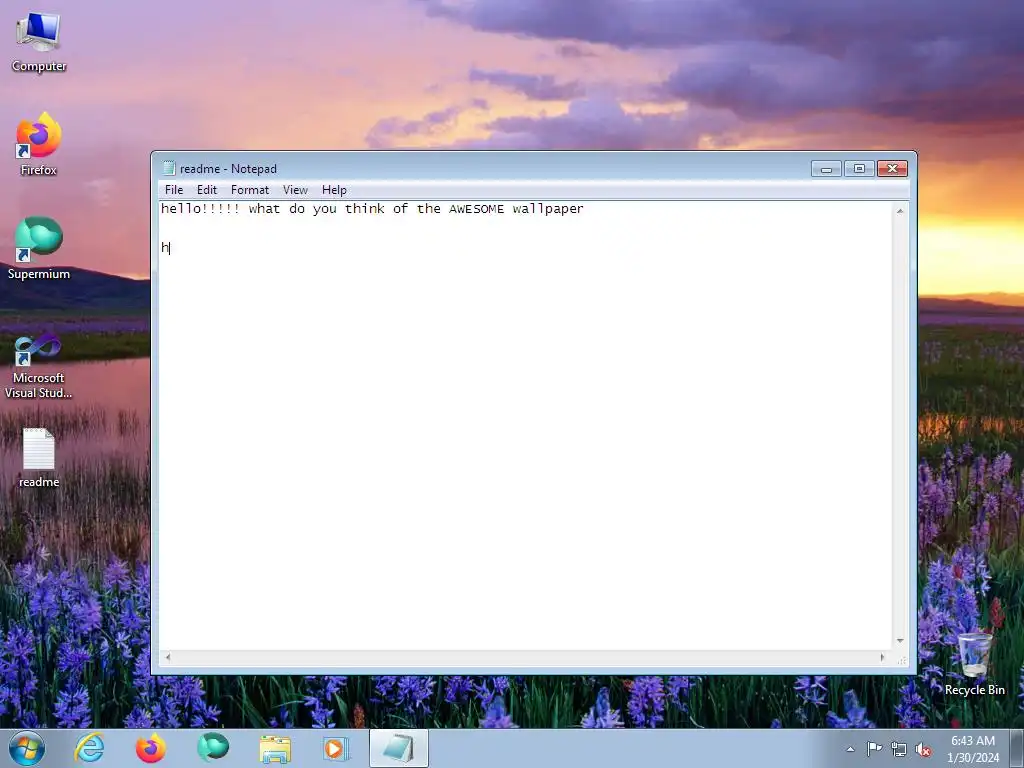Launch Supermium from the taskbar
The width and height of the screenshot is (1024, 768).
pyautogui.click(x=213, y=748)
